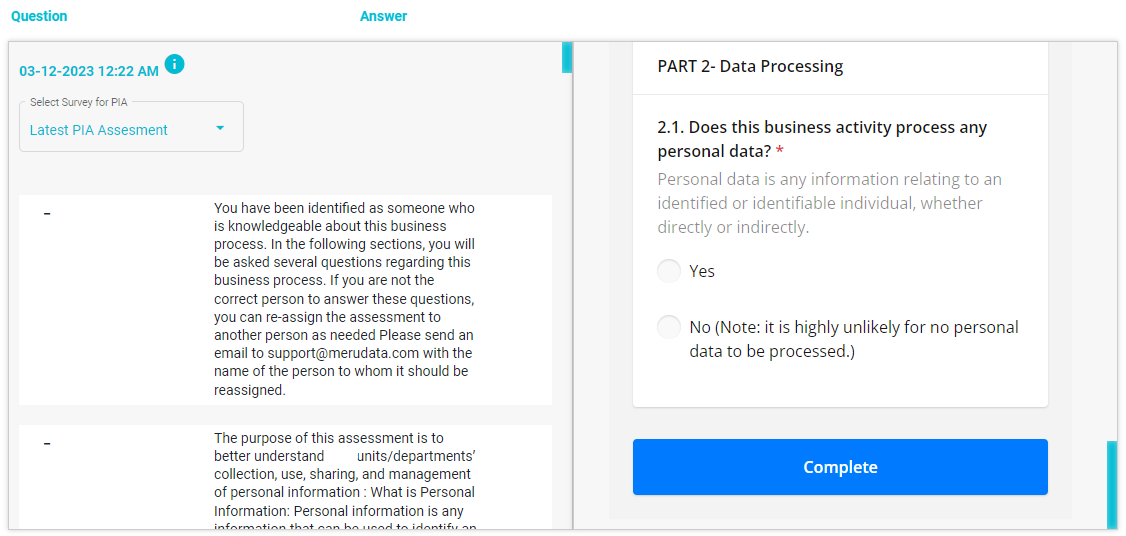Click the dropdown arrow next to Latest PIA Assesment
Screen dimensions: 1126x536
click(x=220, y=129)
